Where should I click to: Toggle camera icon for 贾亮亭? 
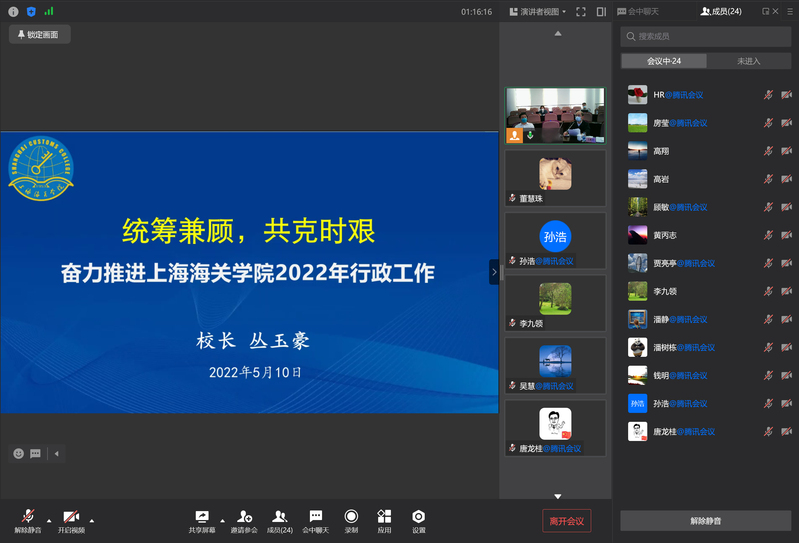pos(787,263)
